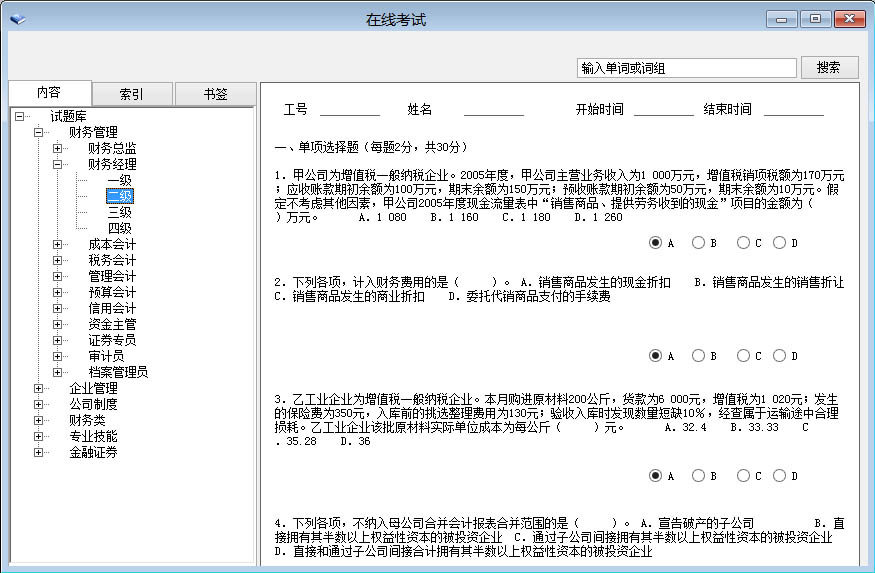Select the 一级 tree item
Screen dimensions: 875x573
119,180
